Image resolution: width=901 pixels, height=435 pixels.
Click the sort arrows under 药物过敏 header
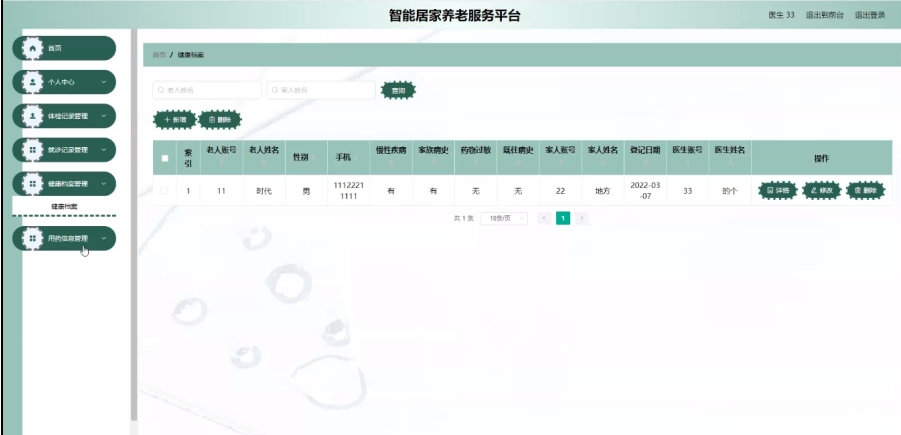coord(476,163)
